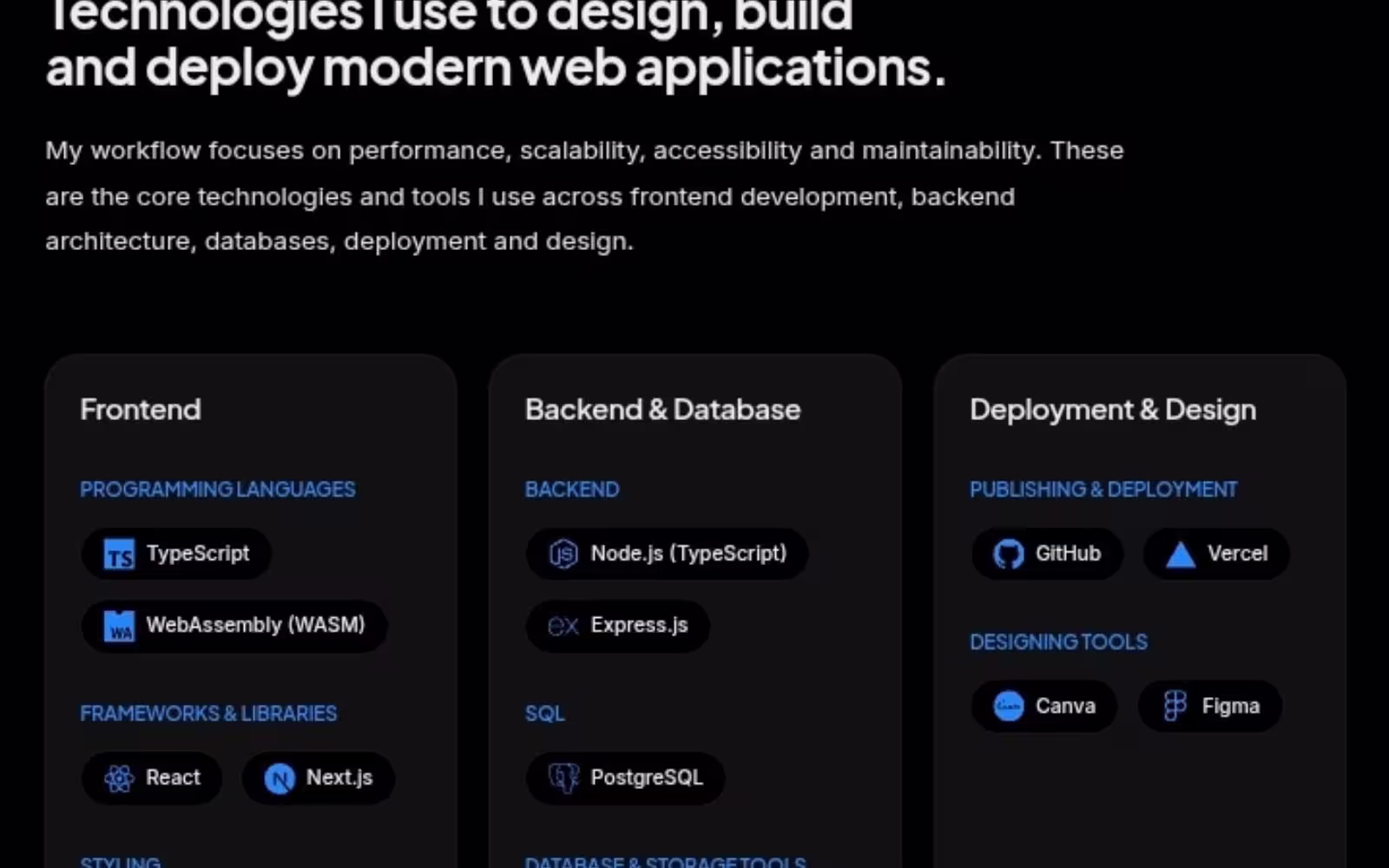The image size is (1389, 868).
Task: Select the React label text
Action: tap(173, 778)
